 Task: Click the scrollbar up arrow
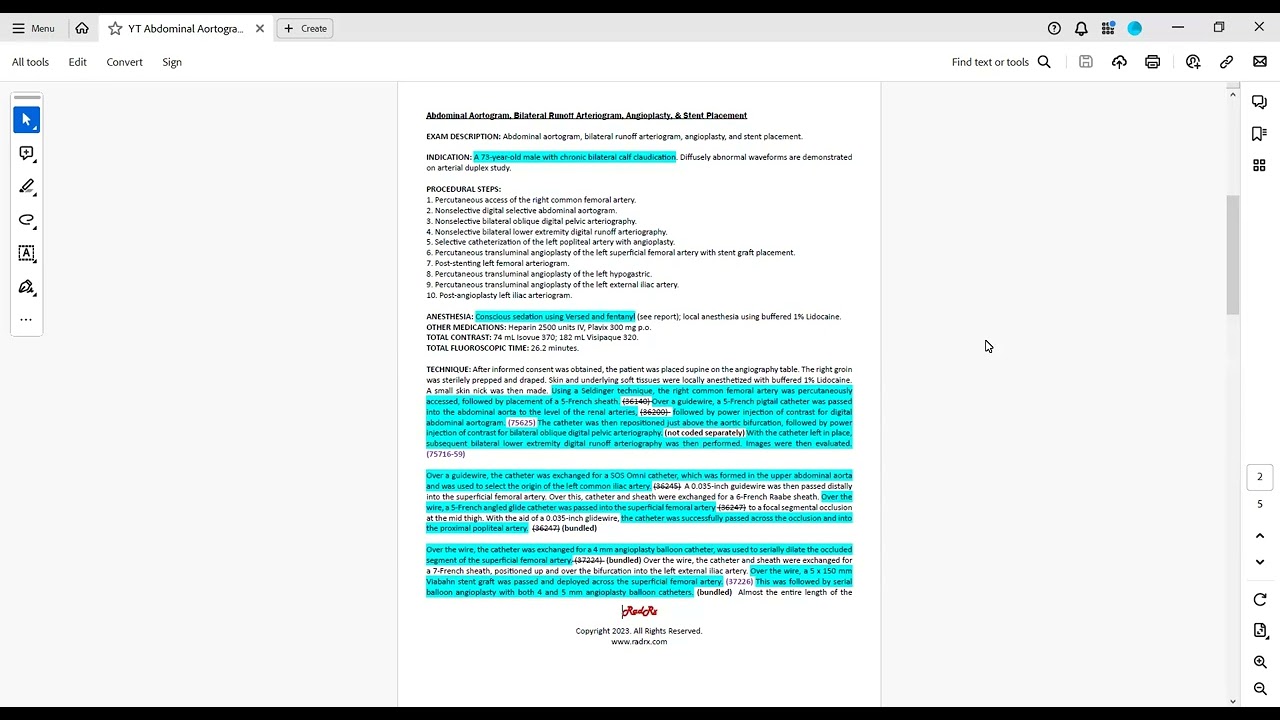tap(1233, 94)
